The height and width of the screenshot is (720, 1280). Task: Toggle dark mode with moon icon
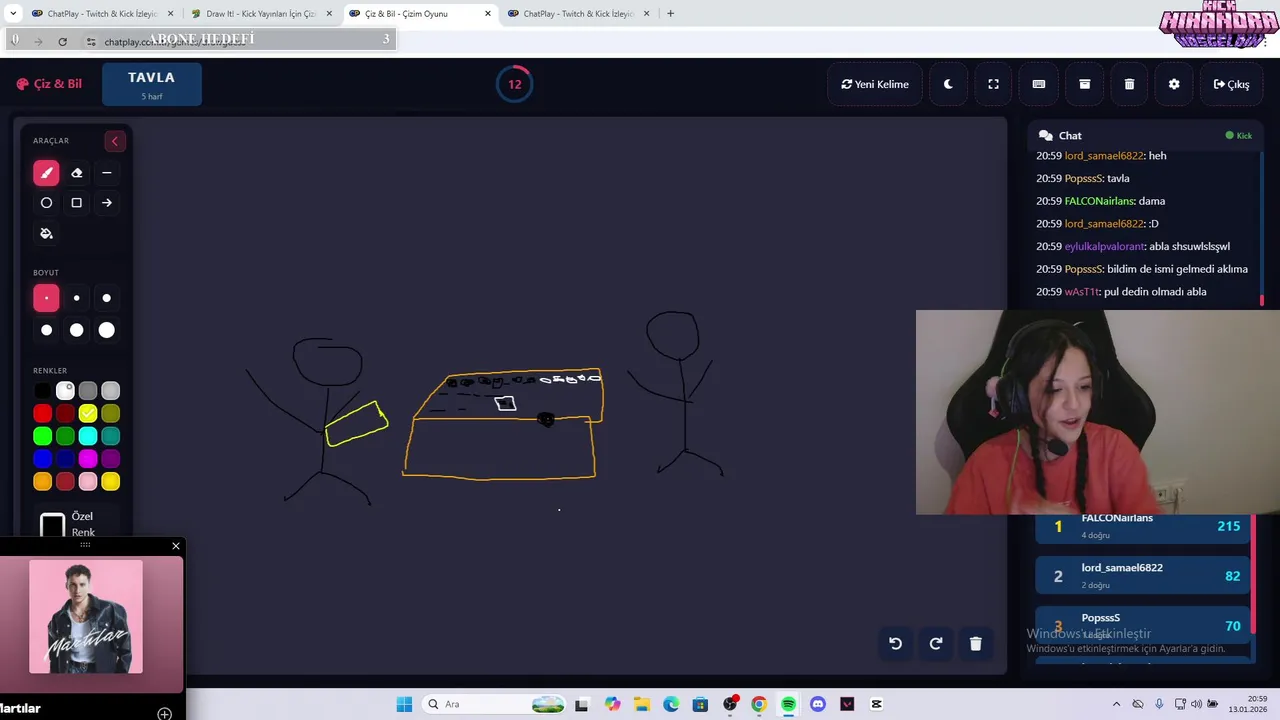[x=948, y=84]
